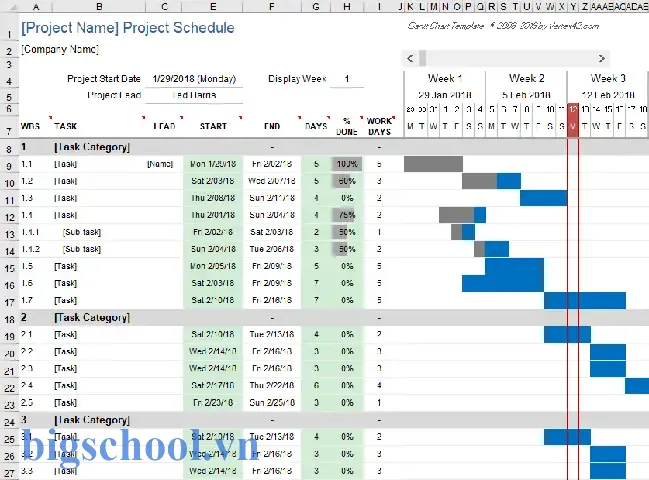Click the 60% done cell of task 1.2
The height and width of the screenshot is (480, 649).
[x=347, y=181]
